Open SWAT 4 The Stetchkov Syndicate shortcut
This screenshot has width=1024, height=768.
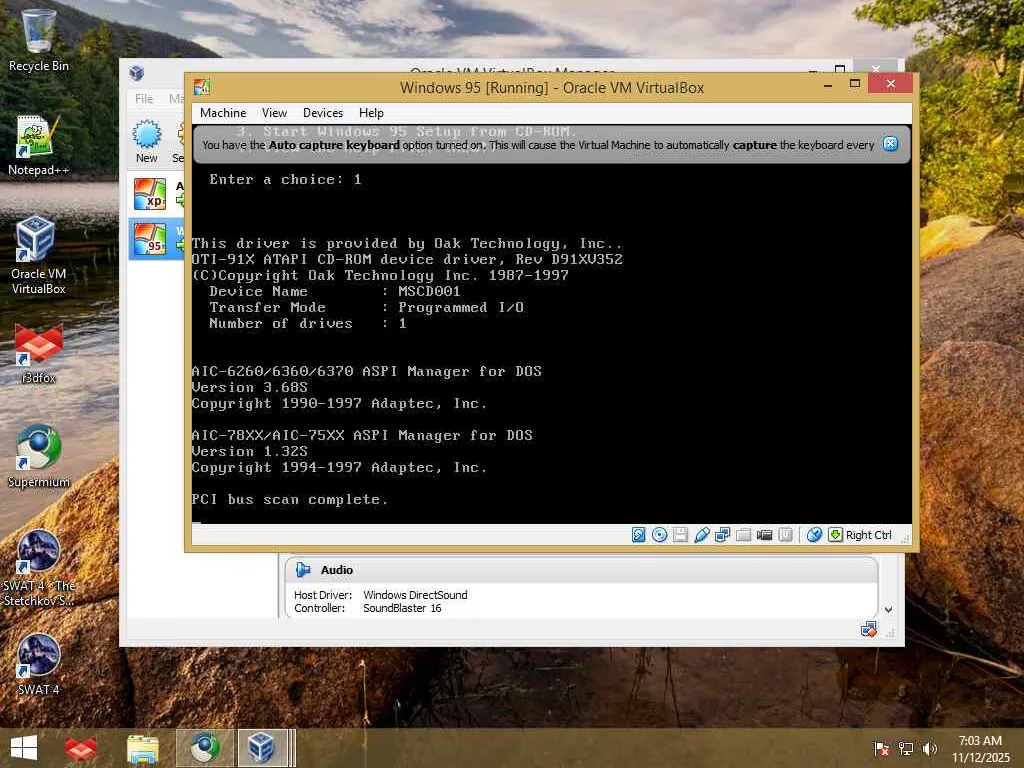point(39,568)
